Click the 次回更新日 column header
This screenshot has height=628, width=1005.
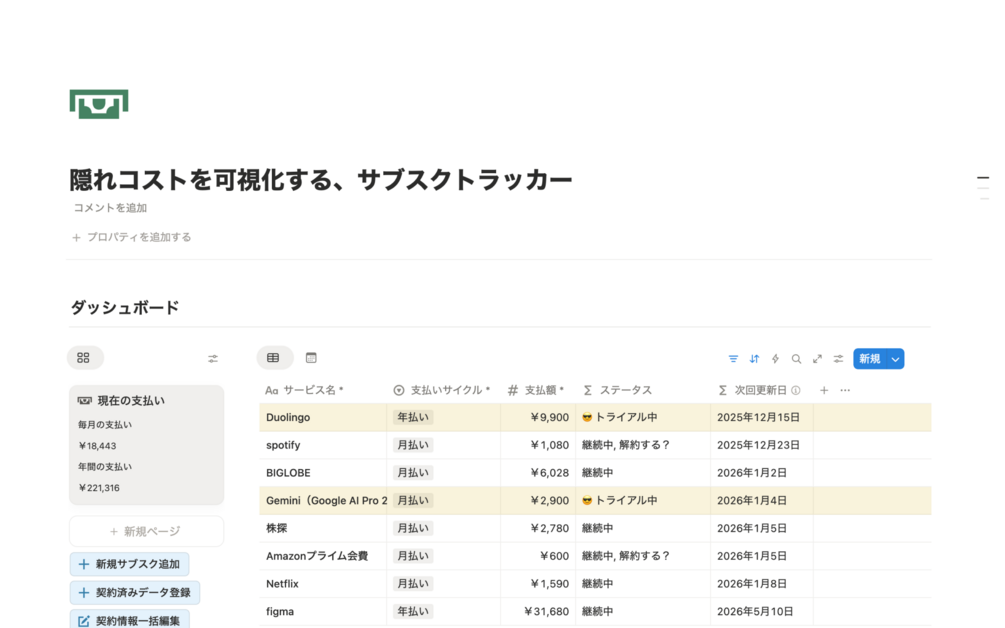(761, 390)
